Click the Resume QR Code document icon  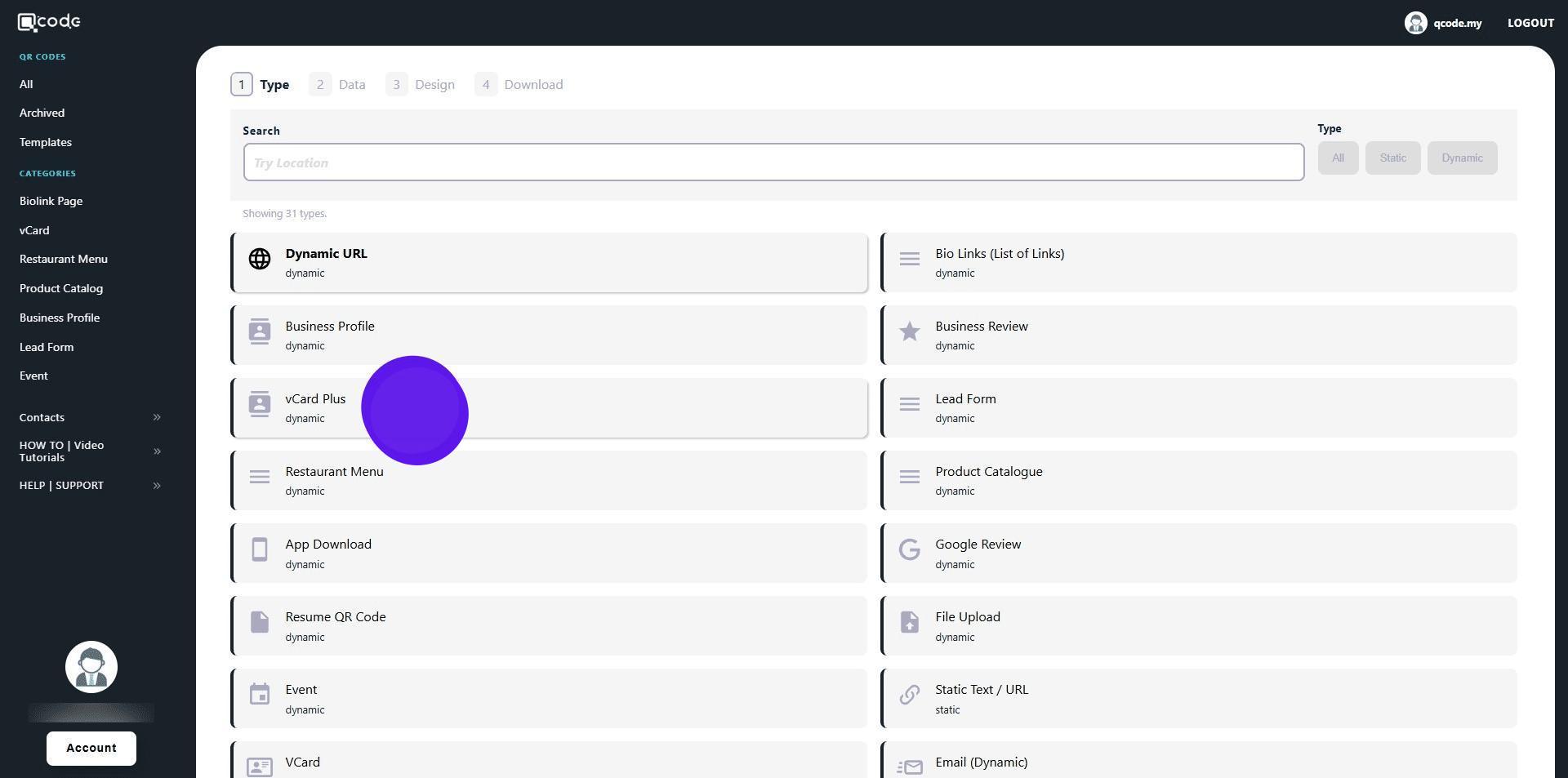(259, 623)
